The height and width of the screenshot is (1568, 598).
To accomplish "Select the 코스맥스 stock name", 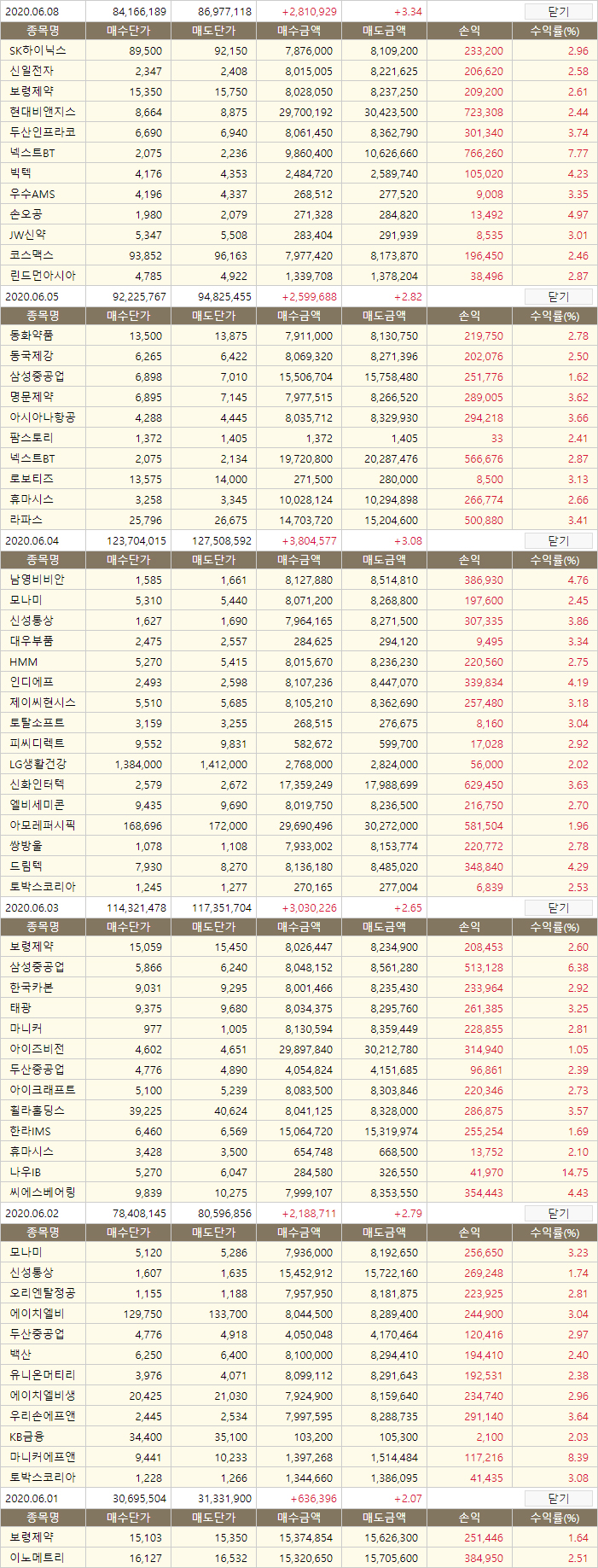I will [32, 255].
